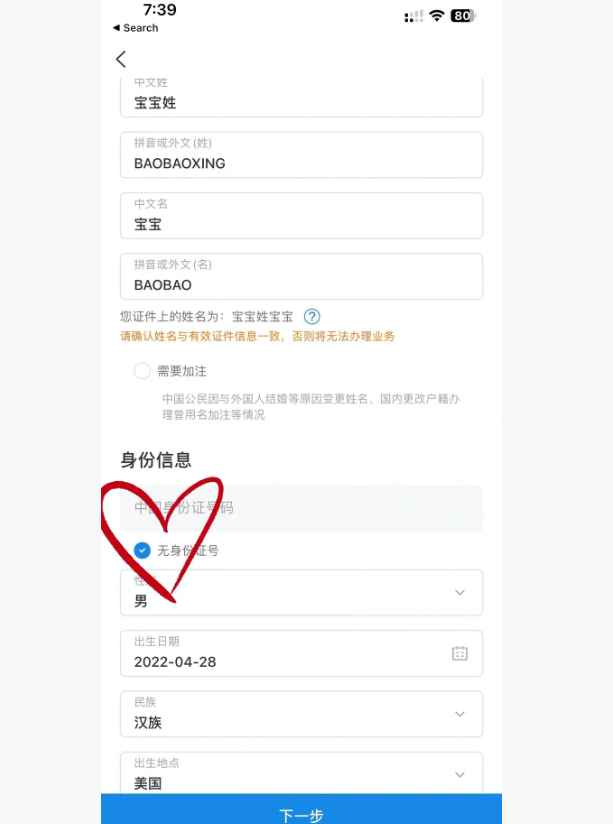Image resolution: width=613 pixels, height=824 pixels.
Task: Uncheck the 无身份证号 checkbox
Action: point(142,550)
